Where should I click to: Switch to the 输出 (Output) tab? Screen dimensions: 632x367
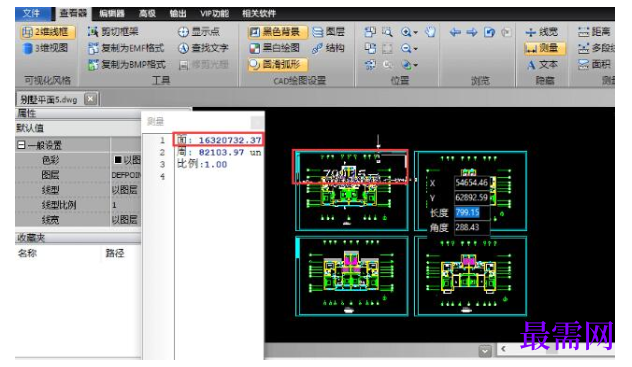178,13
